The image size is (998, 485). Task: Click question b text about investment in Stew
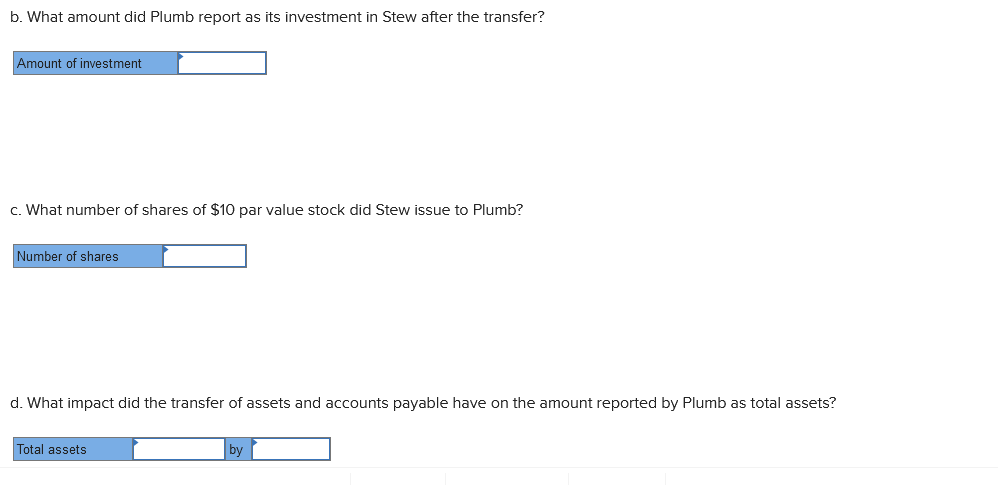278,17
